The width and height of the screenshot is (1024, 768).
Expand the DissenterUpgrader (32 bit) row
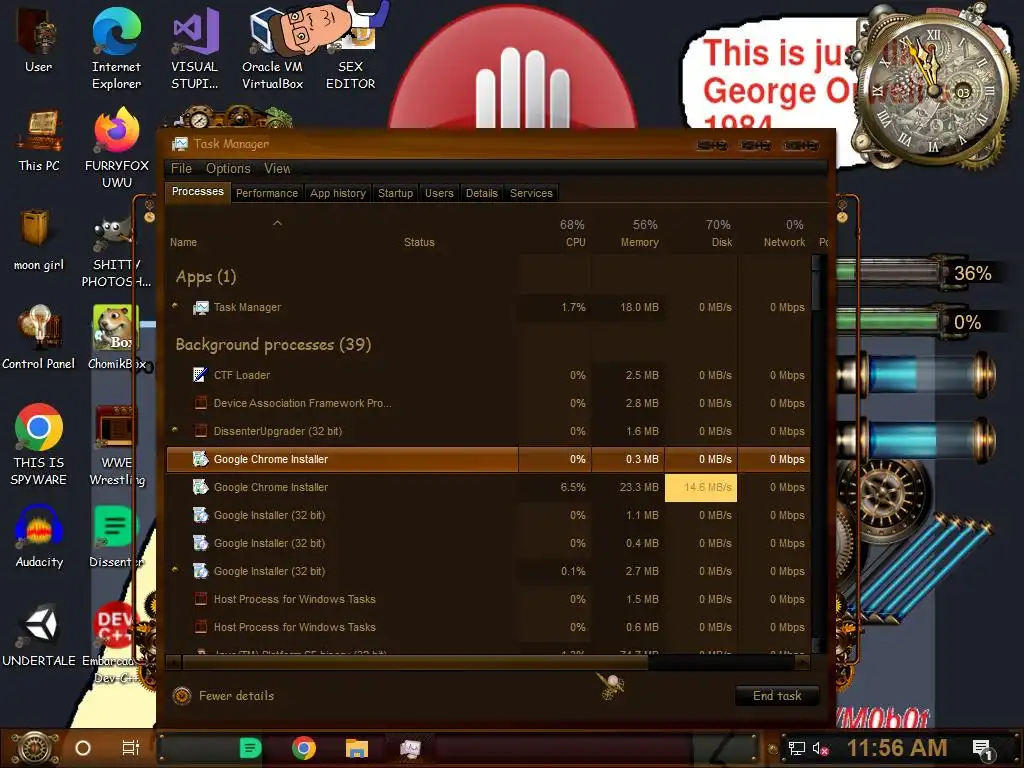[x=174, y=429]
